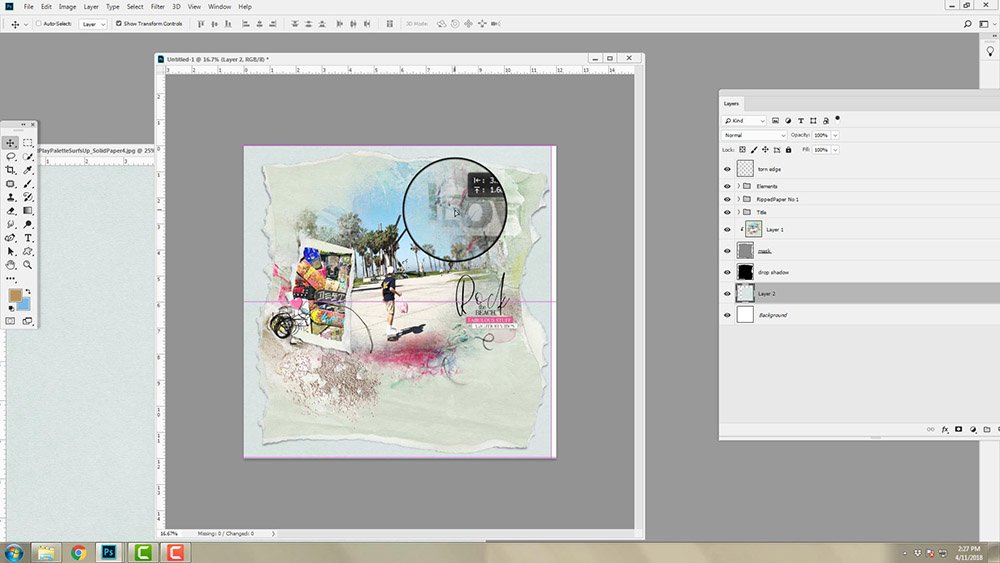The image size is (1000, 563).
Task: Click the torn edge layer thumbnail
Action: pyautogui.click(x=745, y=169)
